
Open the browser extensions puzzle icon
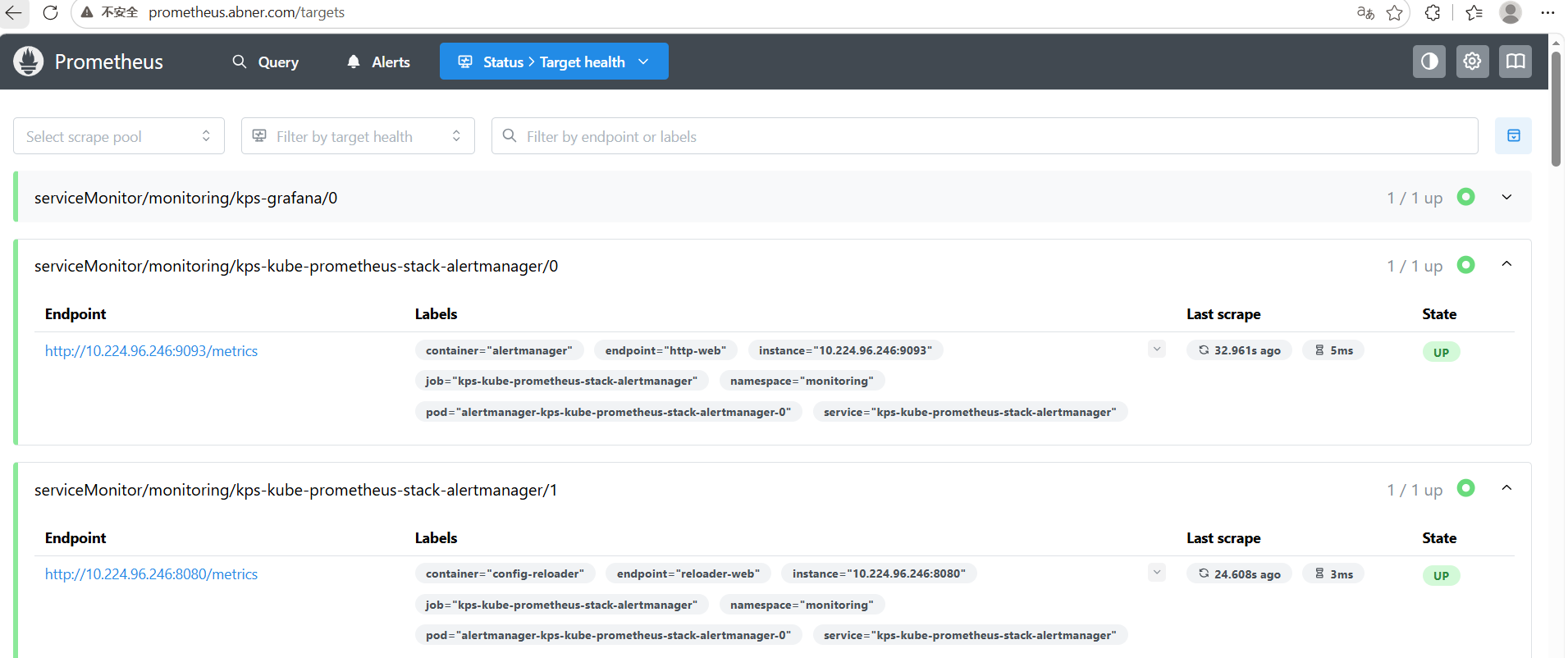(x=1433, y=12)
